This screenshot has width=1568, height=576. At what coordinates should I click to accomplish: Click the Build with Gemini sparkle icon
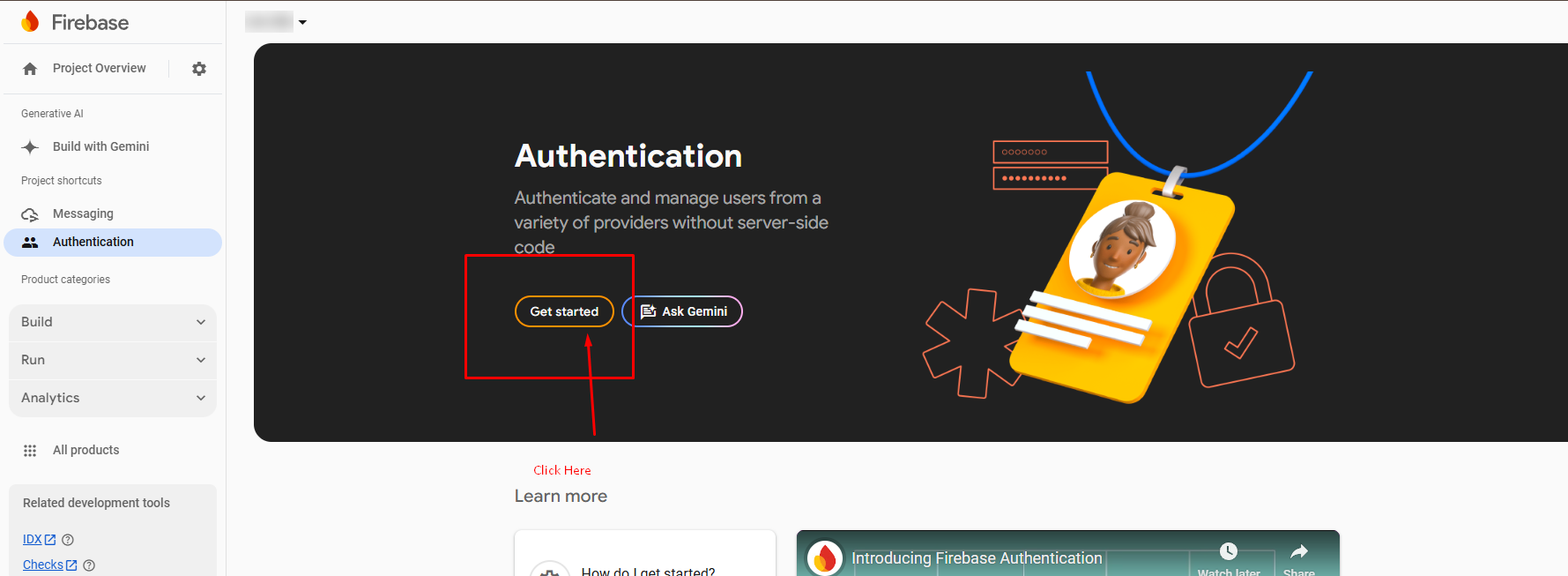point(30,147)
